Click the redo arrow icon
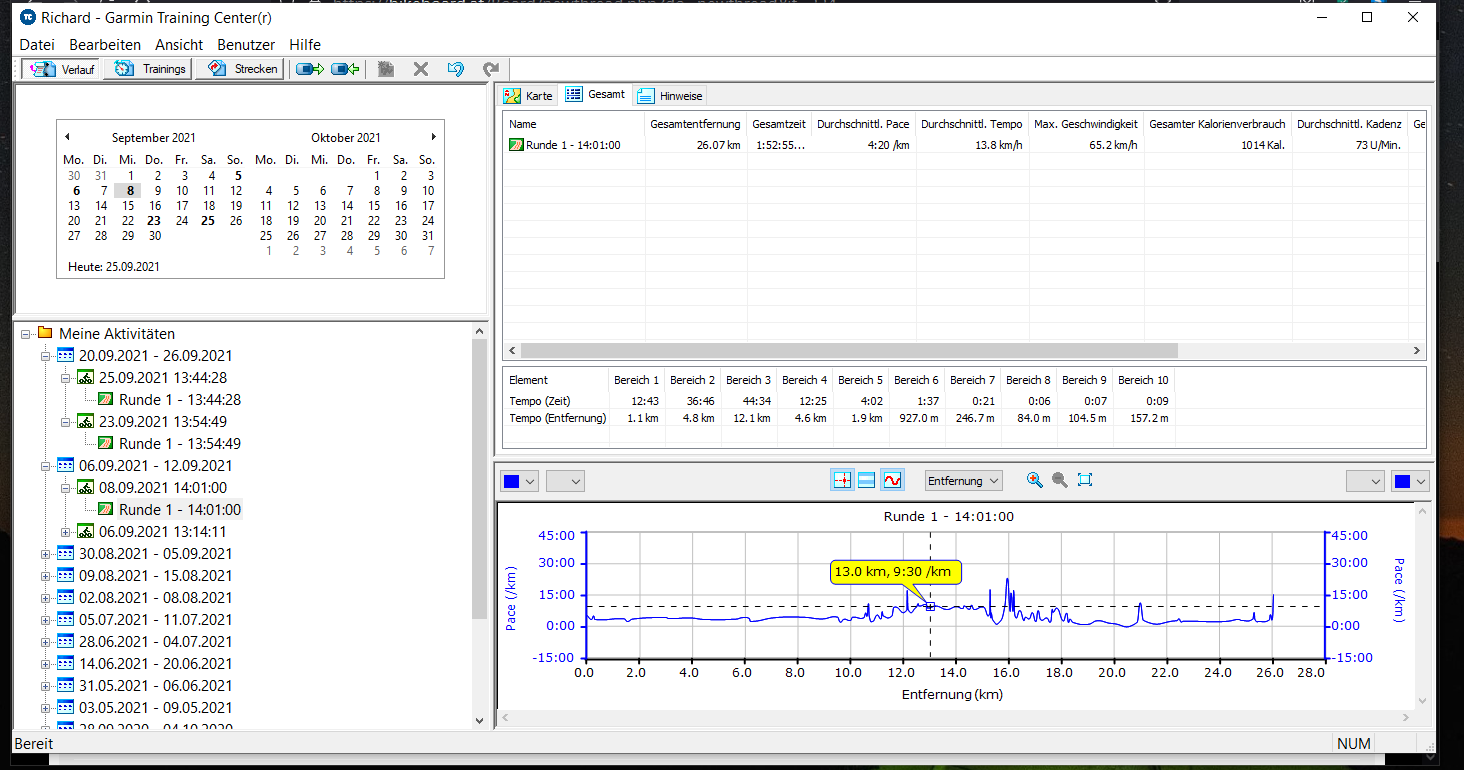This screenshot has width=1464, height=770. click(x=490, y=69)
